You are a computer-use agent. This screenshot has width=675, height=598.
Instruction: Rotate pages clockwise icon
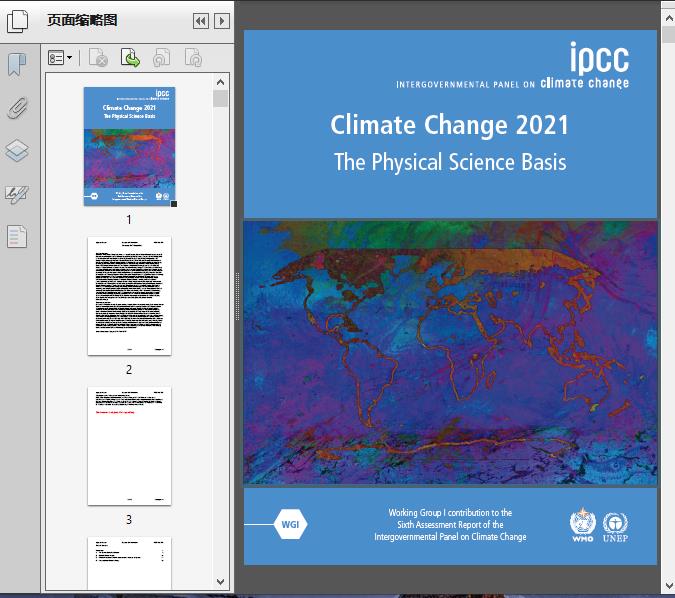point(193,58)
